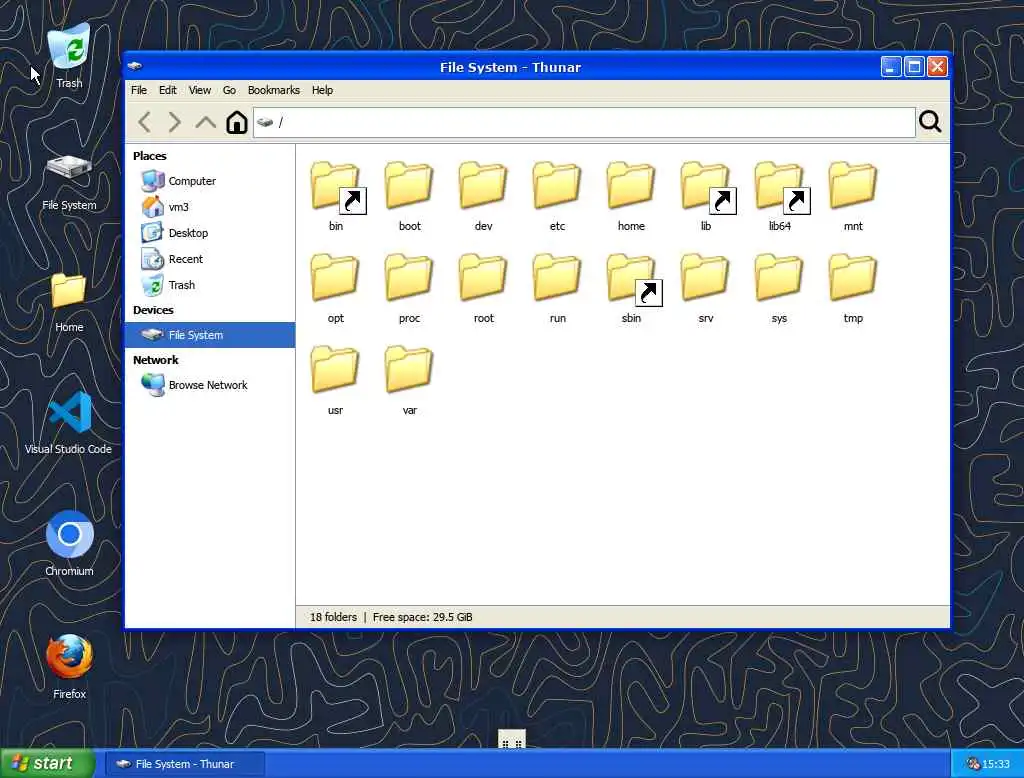Select the etc folder icon
The image size is (1024, 778).
(x=557, y=186)
